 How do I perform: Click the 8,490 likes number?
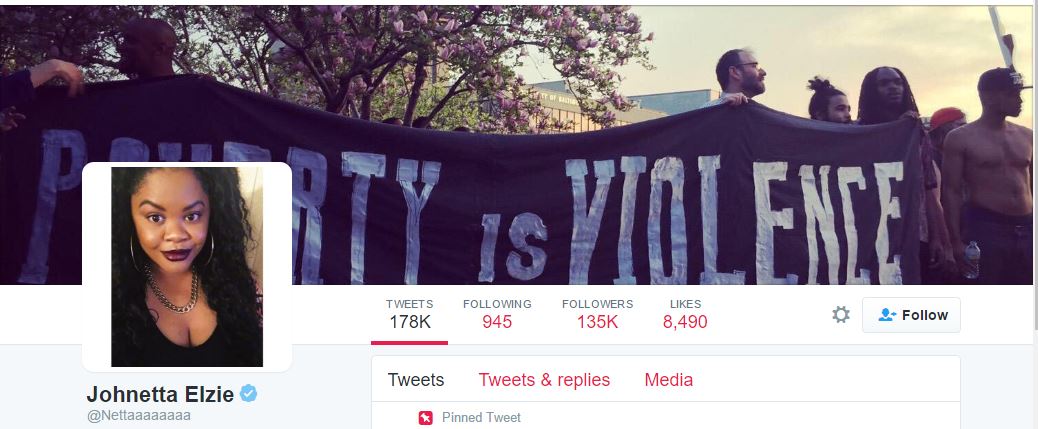(685, 322)
